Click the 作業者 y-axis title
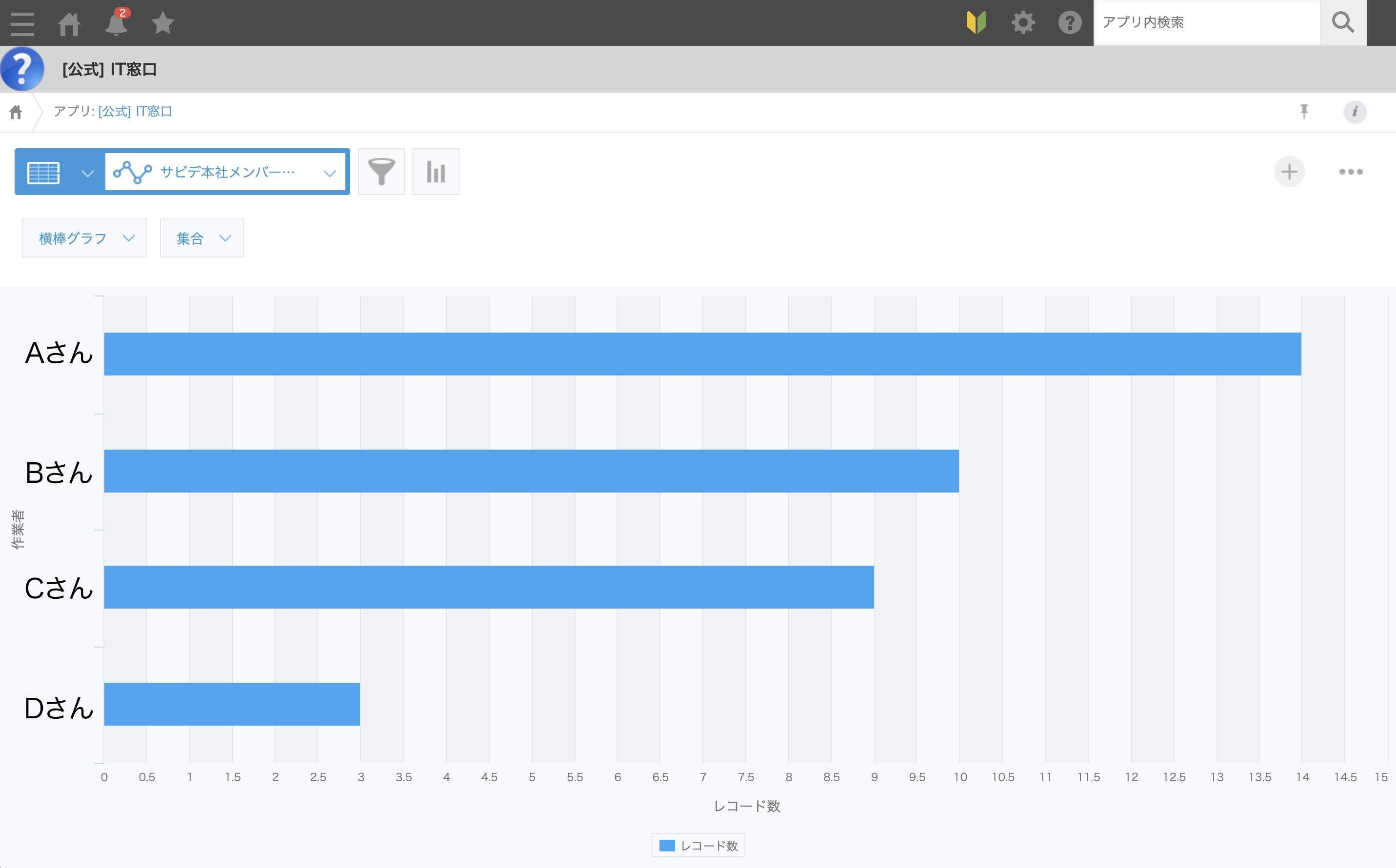This screenshot has width=1396, height=868. (x=18, y=530)
